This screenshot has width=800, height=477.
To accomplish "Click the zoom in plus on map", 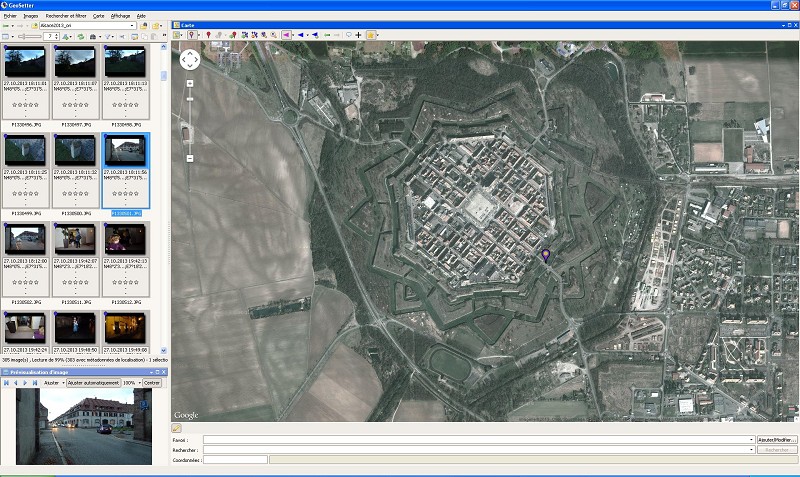I will [x=189, y=84].
